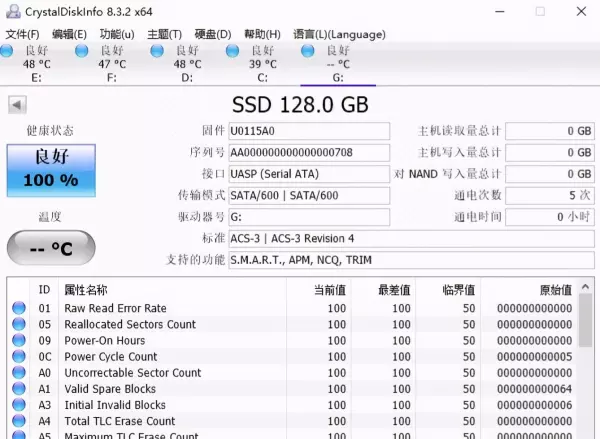Click the SSD 128.0 GB title text
The image size is (600, 439).
(x=300, y=105)
